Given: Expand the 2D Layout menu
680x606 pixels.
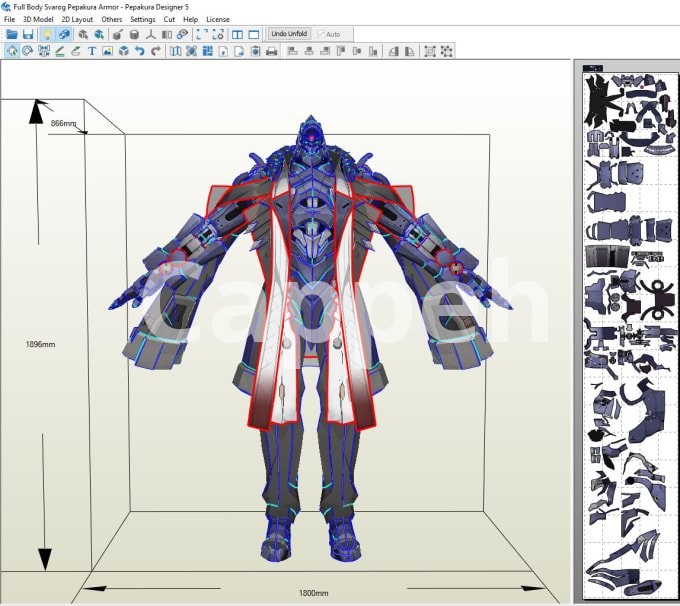Looking at the screenshot, I should (77, 19).
